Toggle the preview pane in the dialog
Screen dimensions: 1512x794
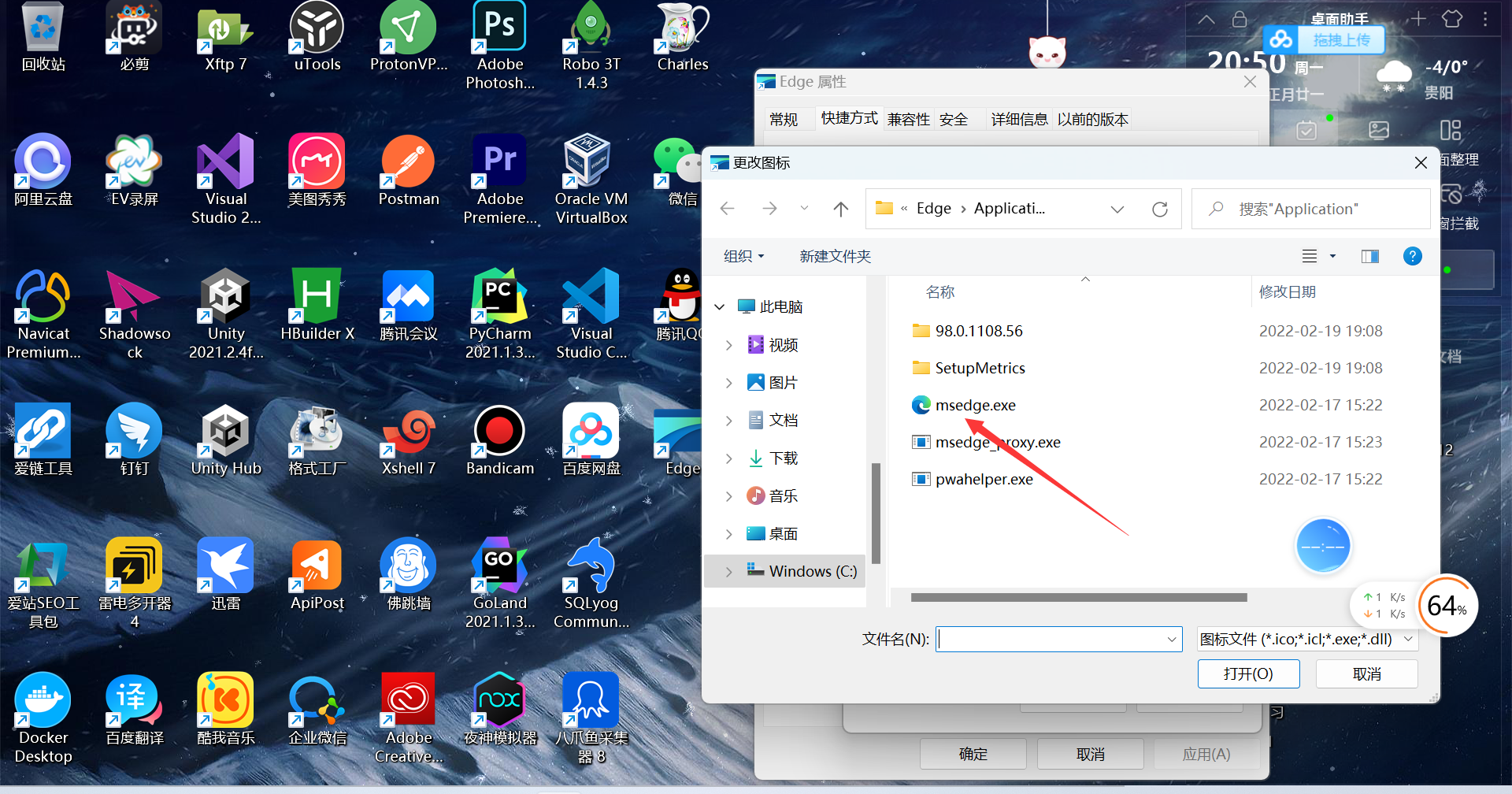1369,255
